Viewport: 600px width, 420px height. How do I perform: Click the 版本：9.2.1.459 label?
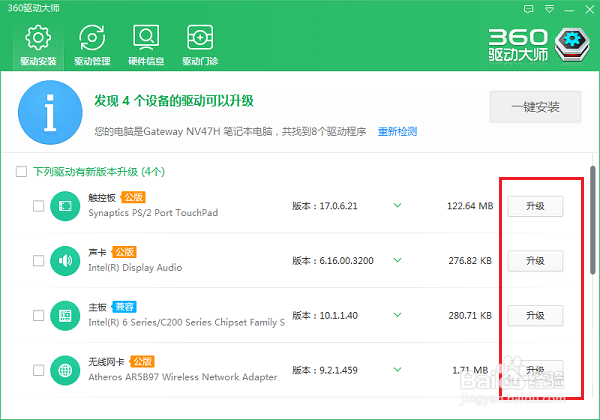325,370
